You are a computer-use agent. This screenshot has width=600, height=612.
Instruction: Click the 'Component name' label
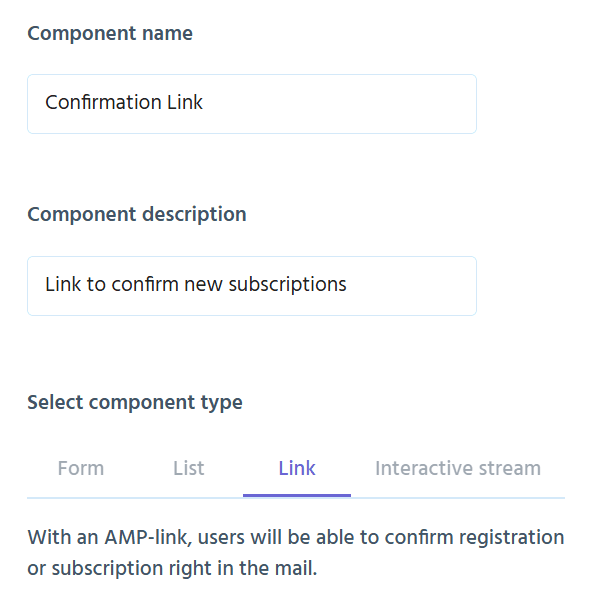click(110, 33)
